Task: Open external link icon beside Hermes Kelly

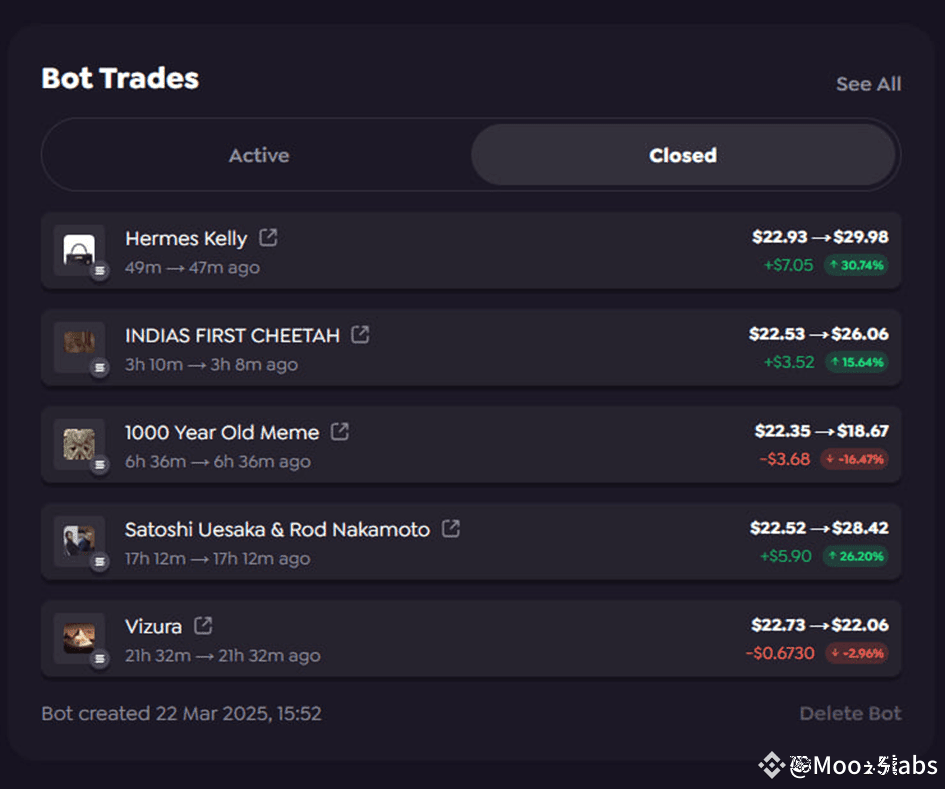Action: pyautogui.click(x=268, y=238)
